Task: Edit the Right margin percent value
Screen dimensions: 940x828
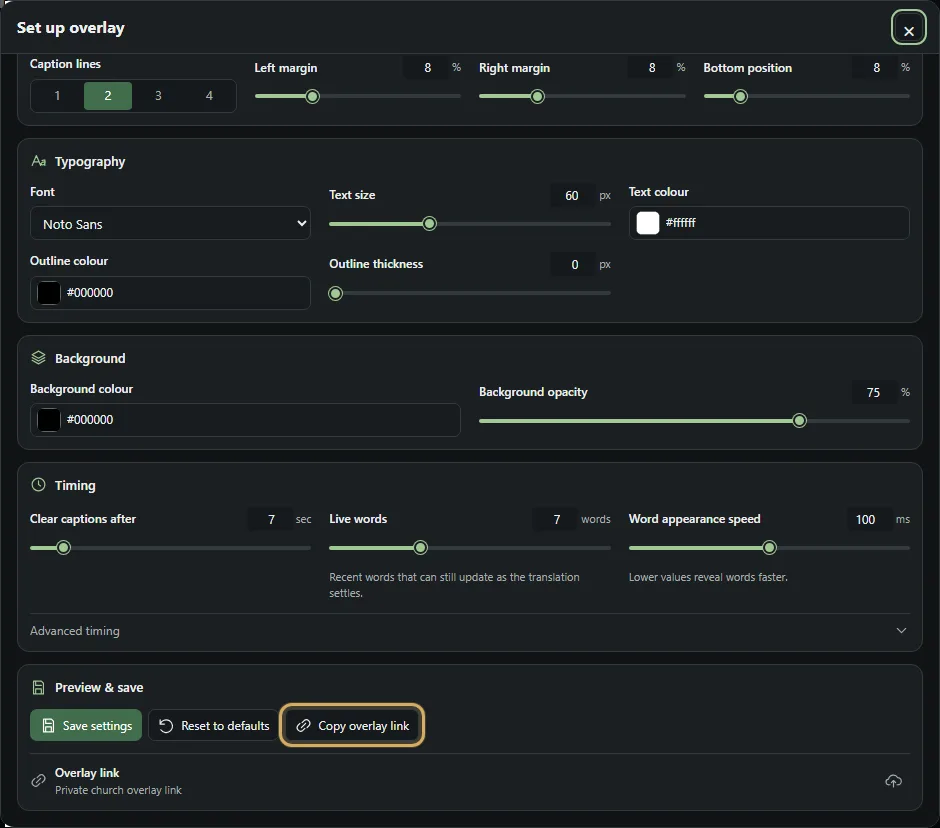Action: [x=652, y=68]
